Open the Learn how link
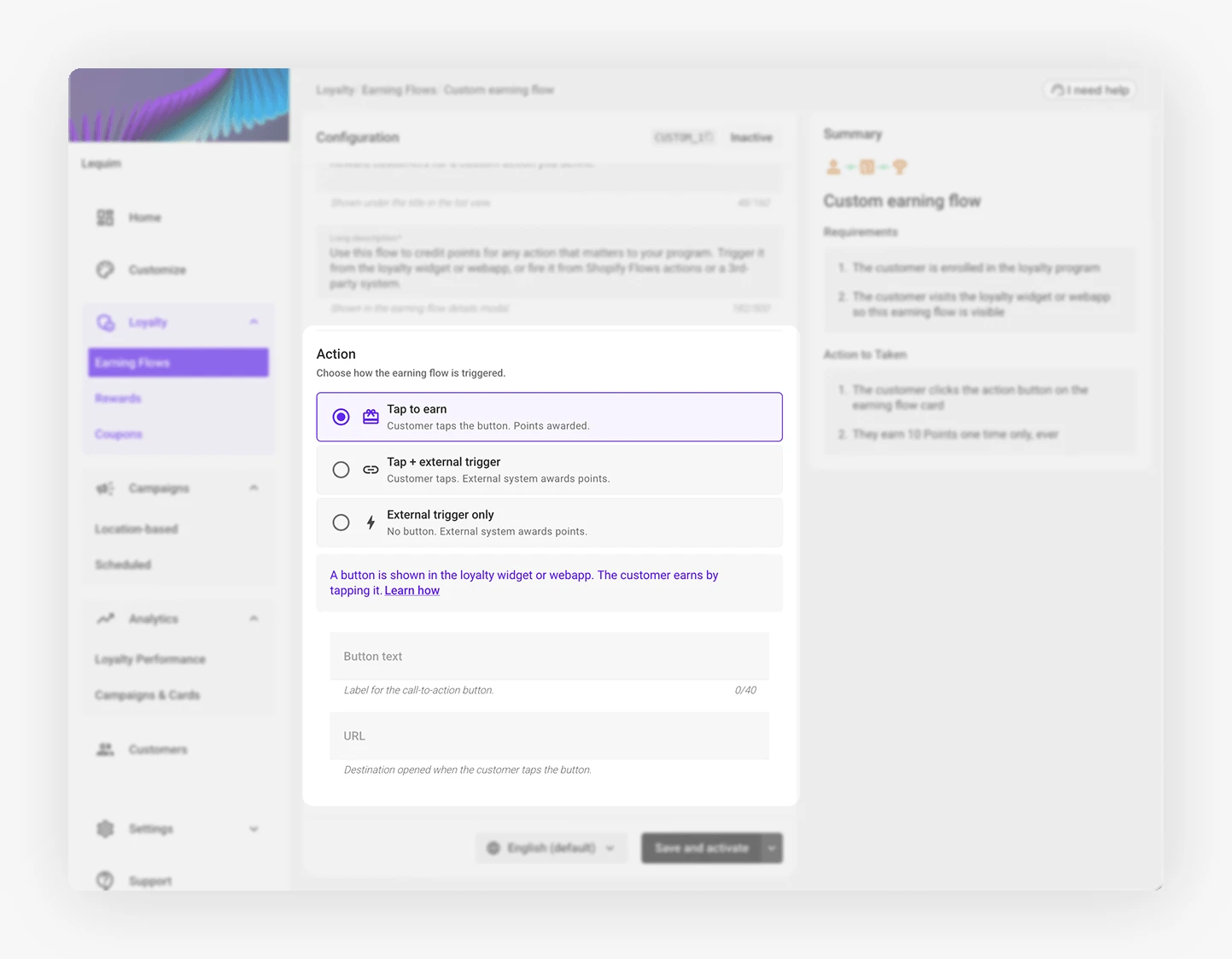Image resolution: width=1232 pixels, height=959 pixels. [x=412, y=591]
